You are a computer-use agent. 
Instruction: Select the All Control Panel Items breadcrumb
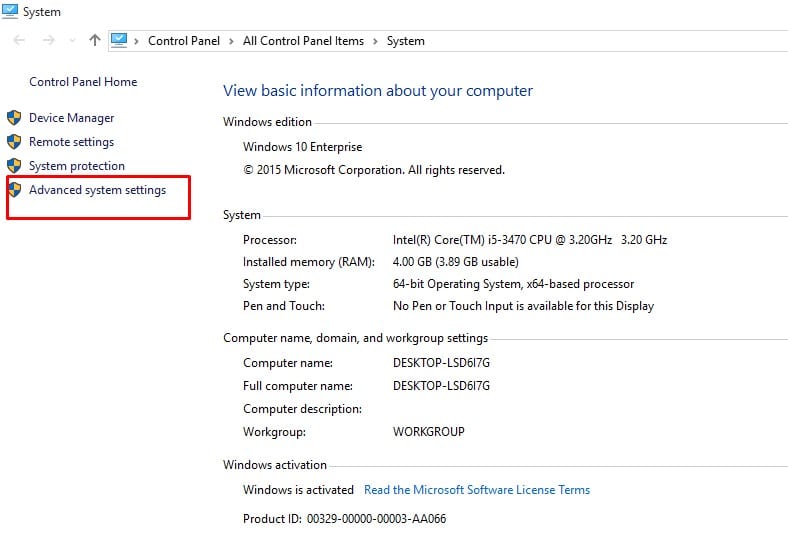(304, 41)
